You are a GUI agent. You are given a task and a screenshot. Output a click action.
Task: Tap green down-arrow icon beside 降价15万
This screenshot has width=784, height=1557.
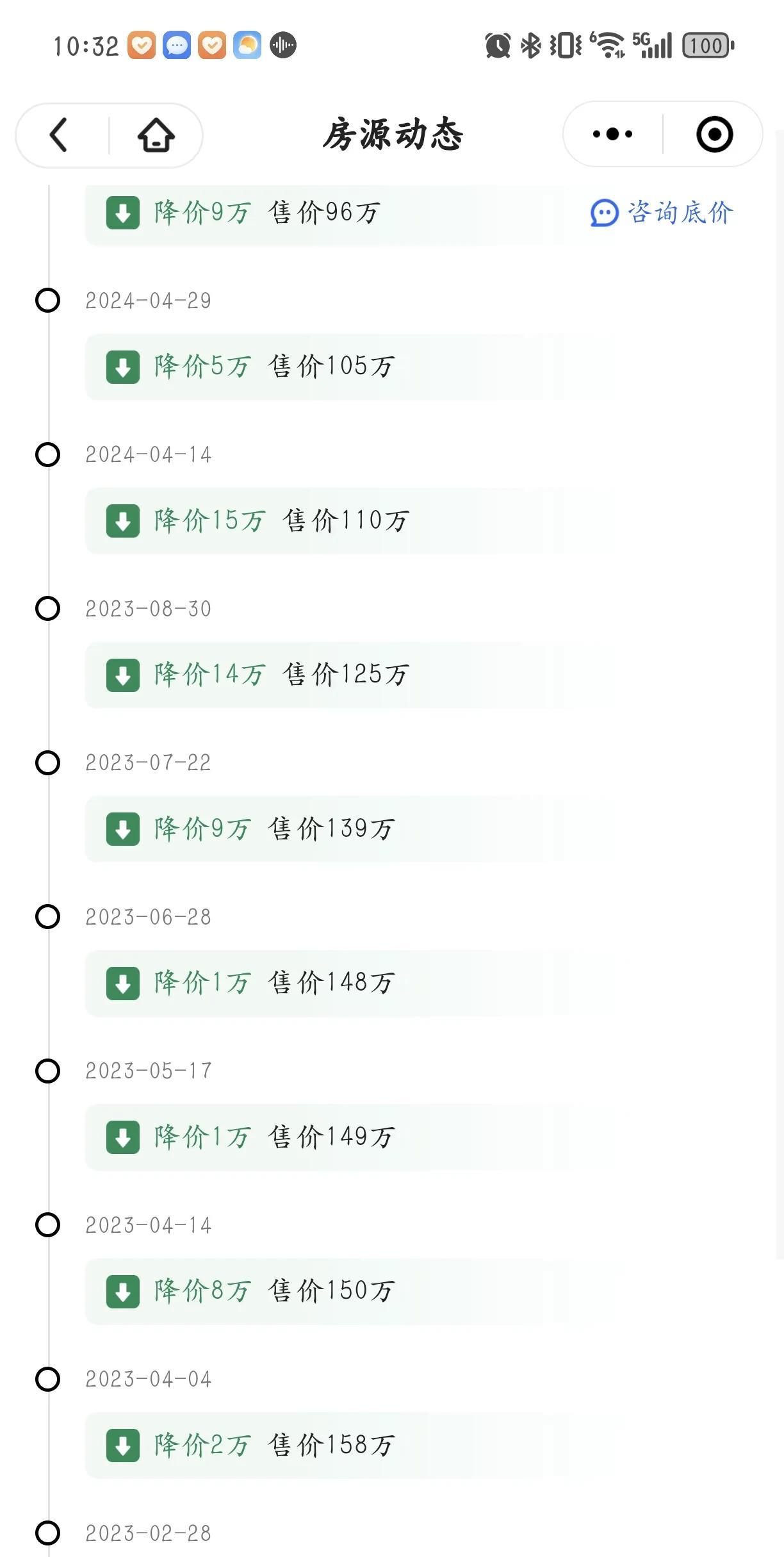tap(123, 521)
